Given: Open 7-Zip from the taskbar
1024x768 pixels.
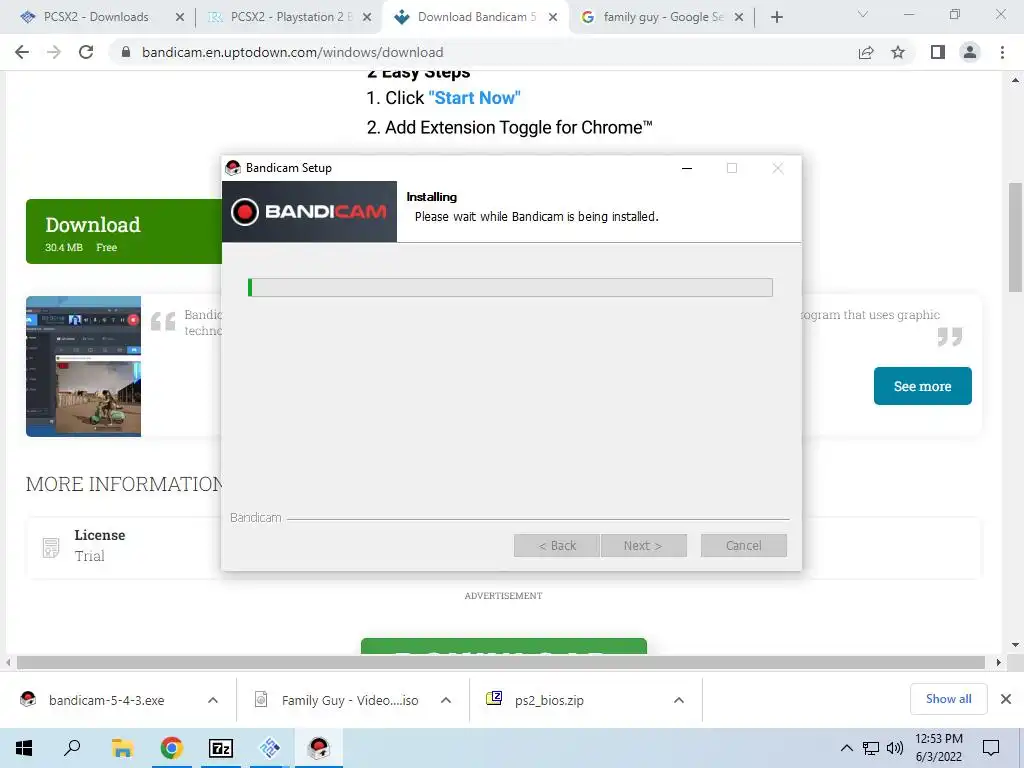Looking at the screenshot, I should (221, 748).
